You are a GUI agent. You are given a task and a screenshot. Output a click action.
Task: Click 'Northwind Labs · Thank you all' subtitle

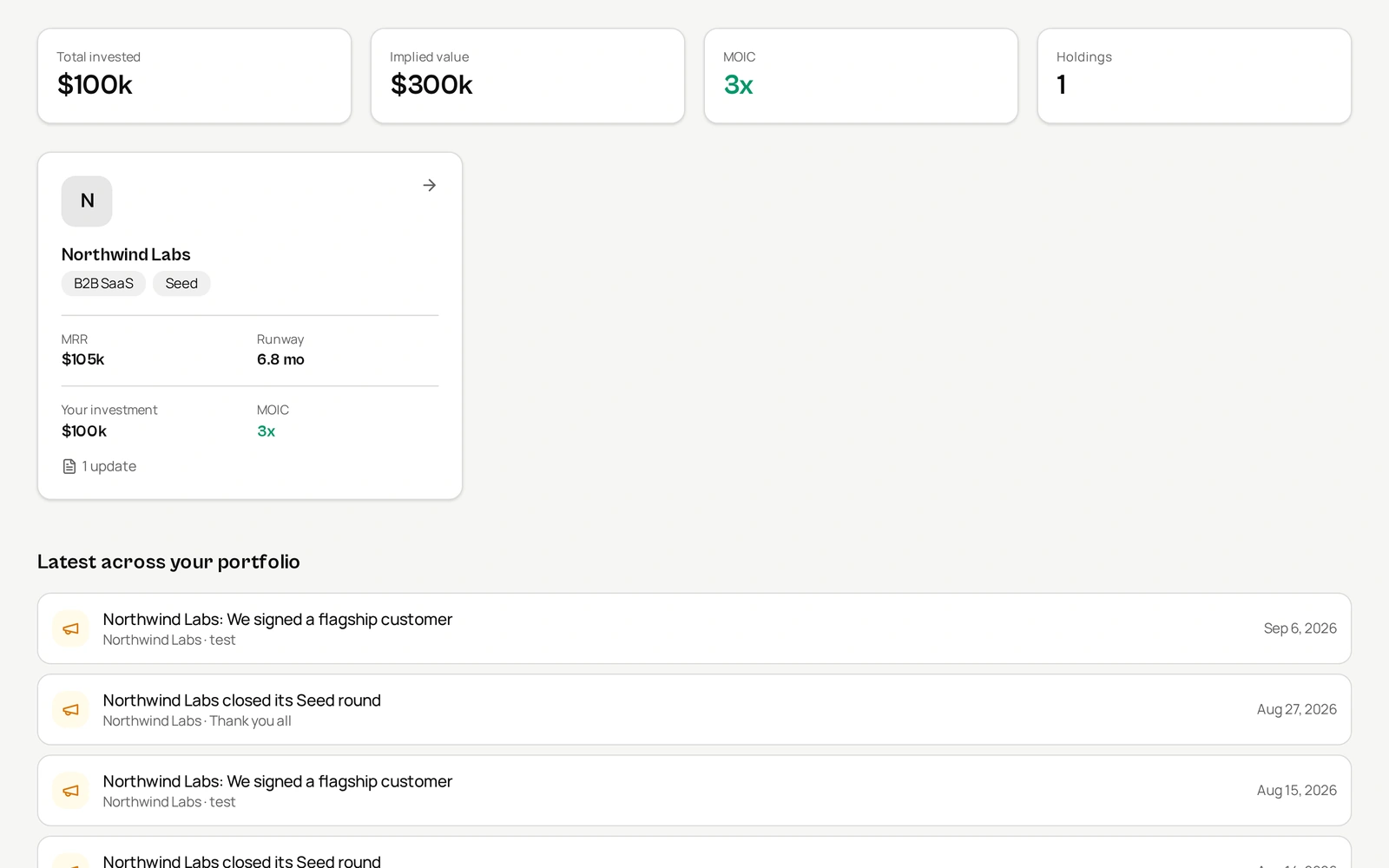pos(197,721)
